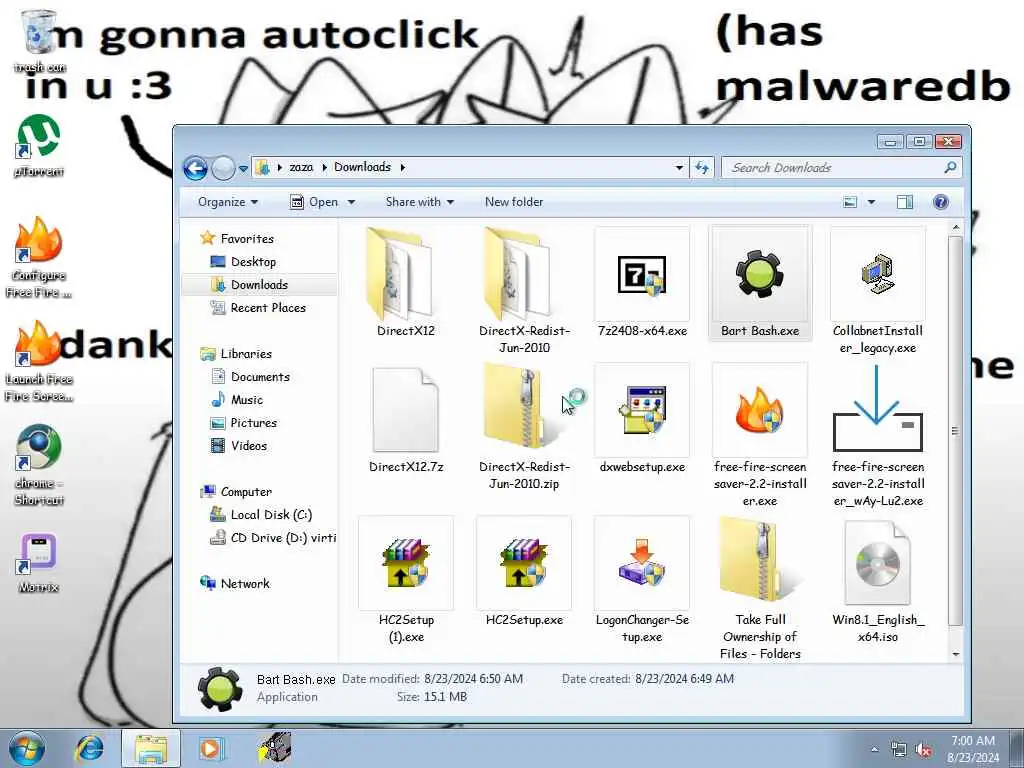Open the DirectX-Redist-Jun-2010 folder
Screen dimensions: 1024x768
(x=524, y=291)
